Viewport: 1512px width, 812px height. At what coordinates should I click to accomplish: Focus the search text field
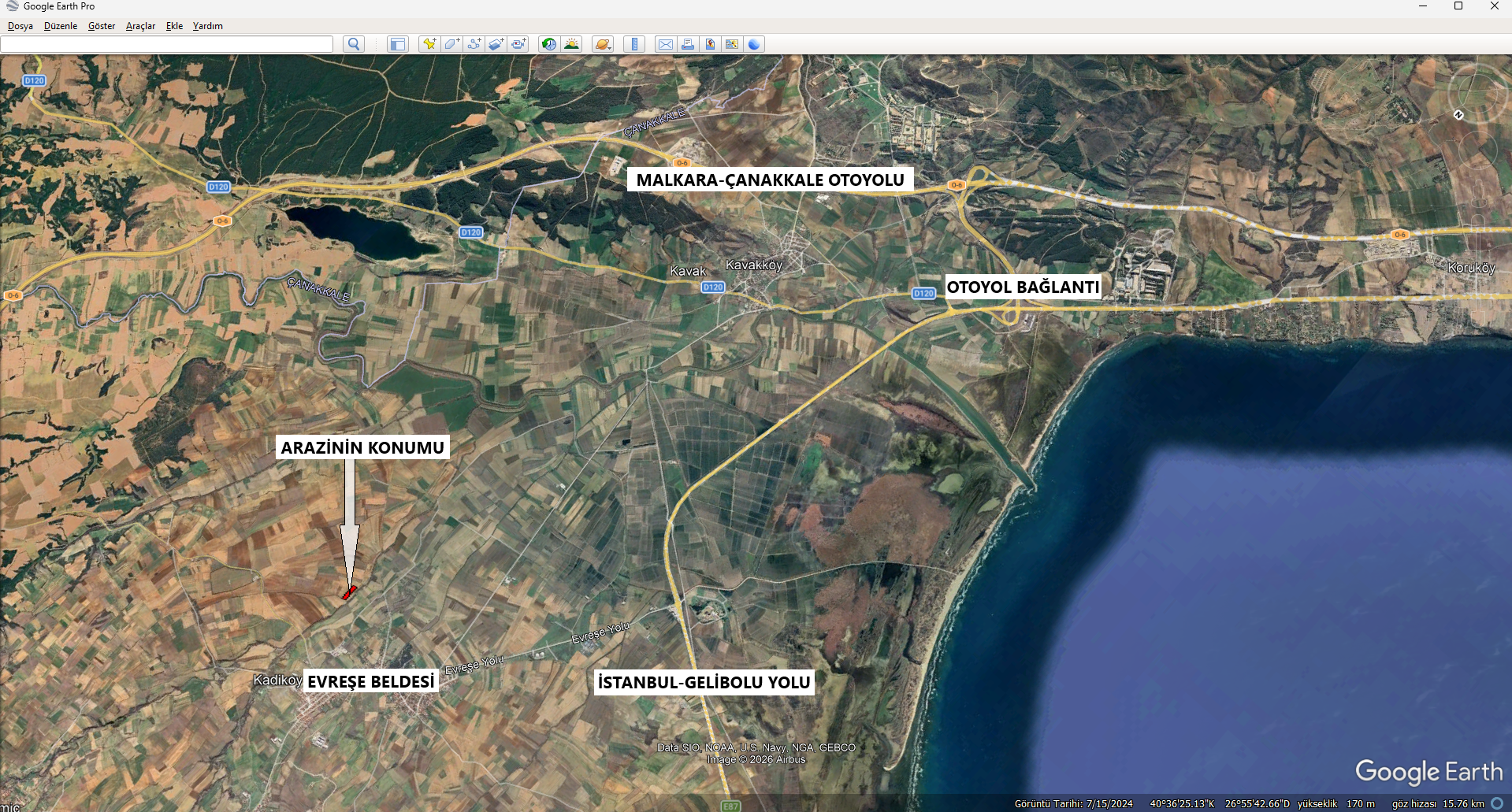click(x=167, y=44)
